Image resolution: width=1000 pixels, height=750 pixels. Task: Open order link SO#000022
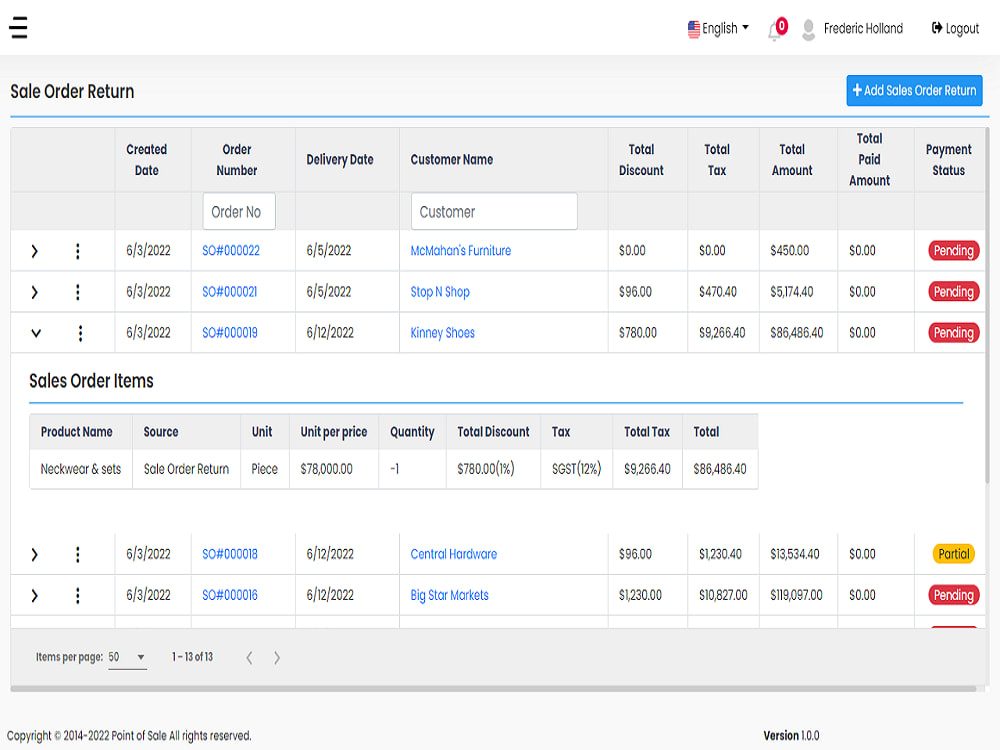pos(231,251)
